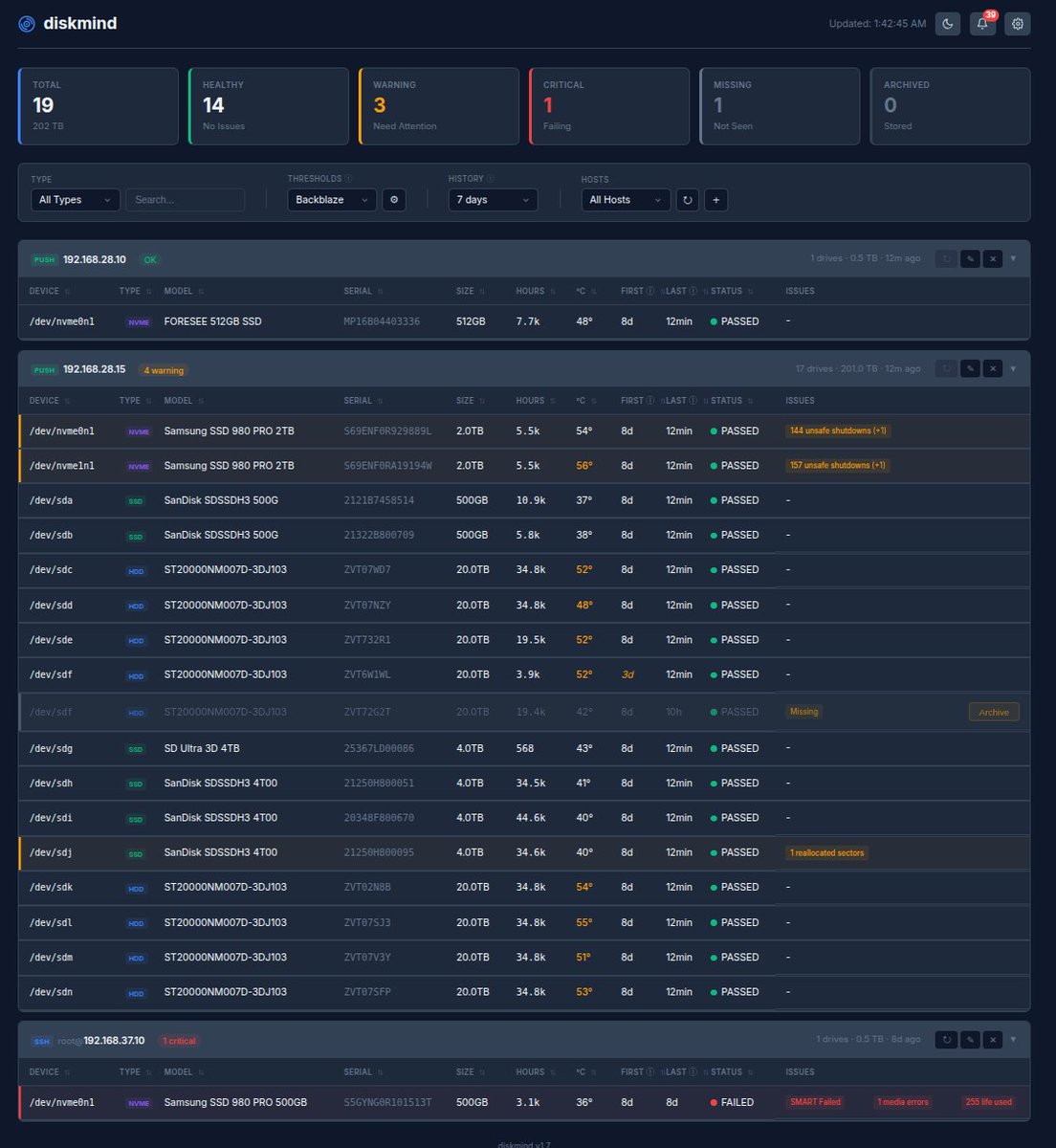Image resolution: width=1056 pixels, height=1148 pixels.
Task: Sort 192.168.28.15 table by Hours column
Action: (535, 401)
